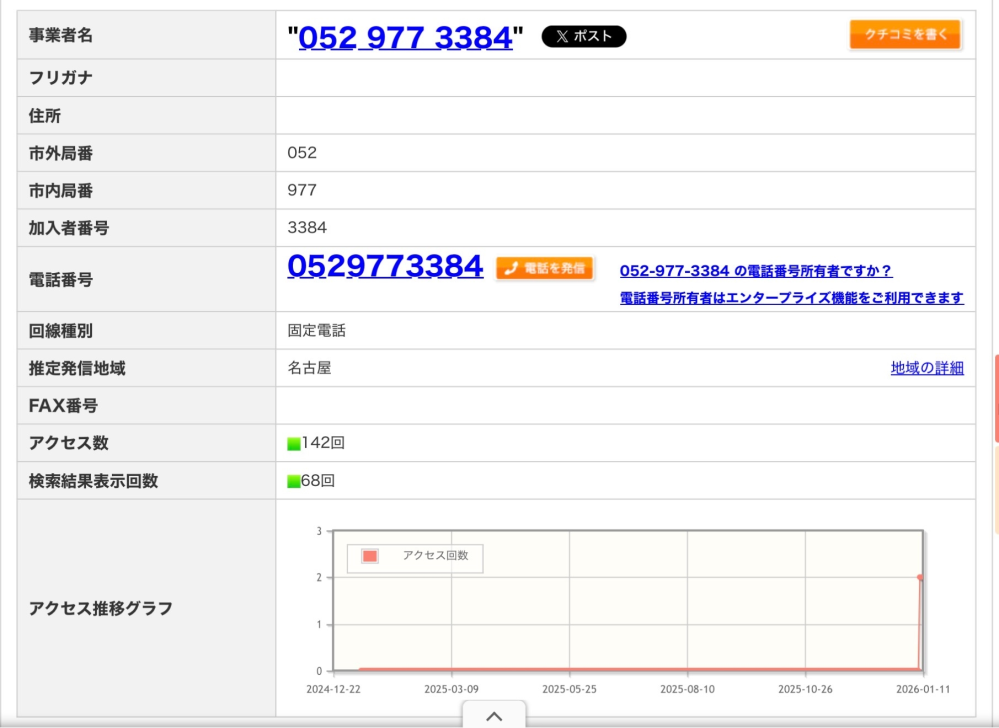Click the data point at 2026-01-11 on graph
This screenshot has width=999, height=728.
tap(920, 577)
